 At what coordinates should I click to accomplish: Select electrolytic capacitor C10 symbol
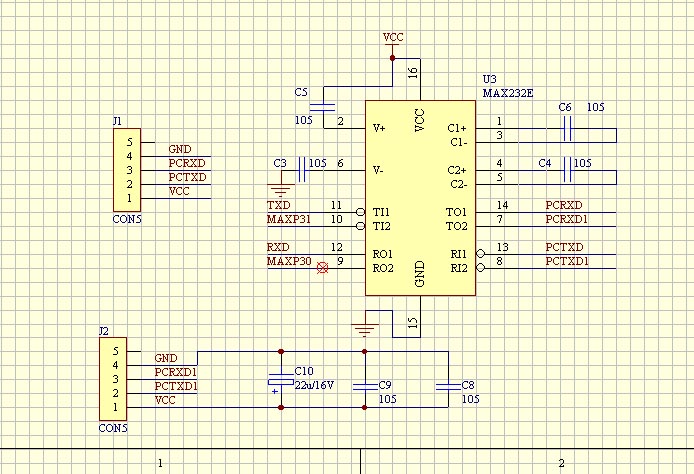(x=281, y=380)
